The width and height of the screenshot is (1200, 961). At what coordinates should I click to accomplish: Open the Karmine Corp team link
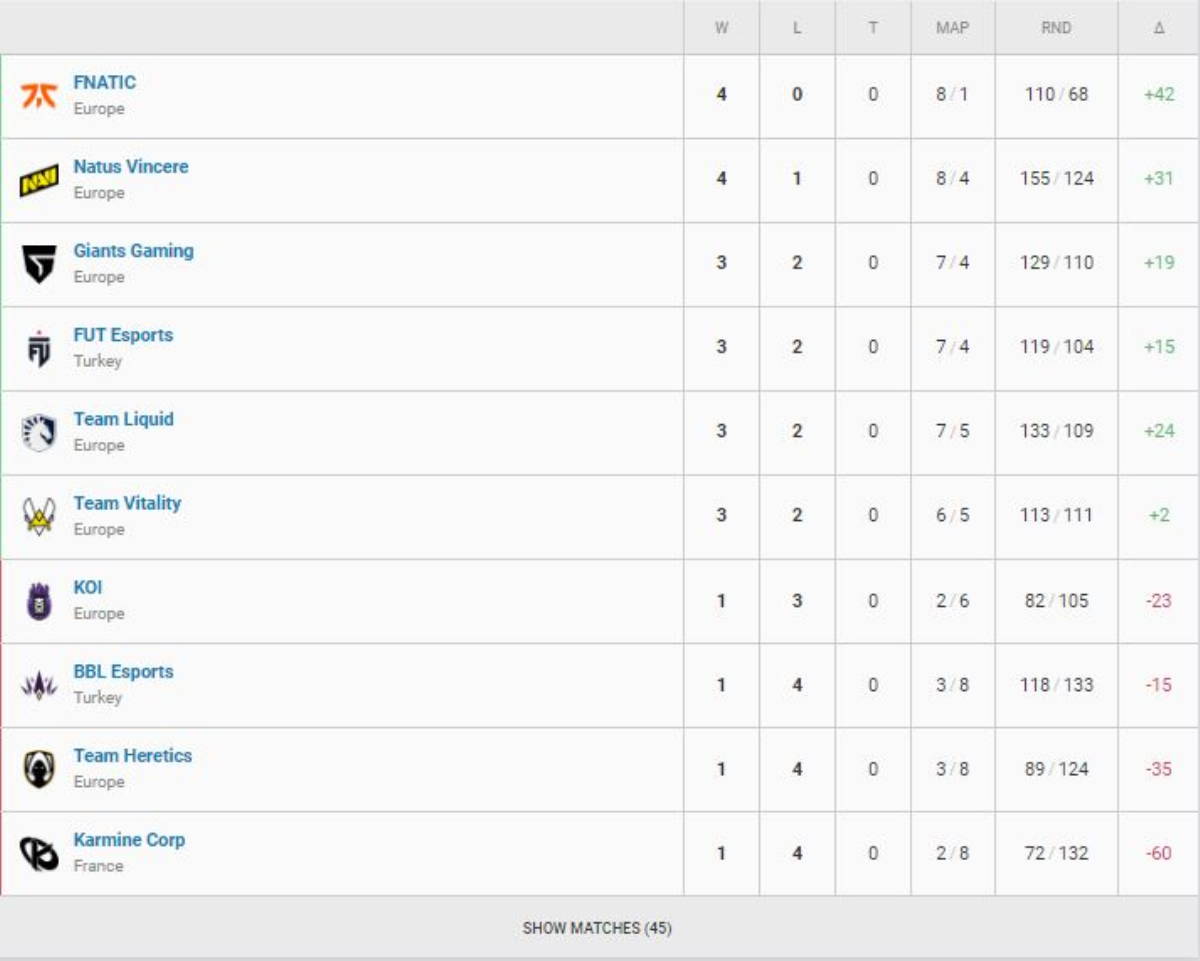(x=129, y=840)
